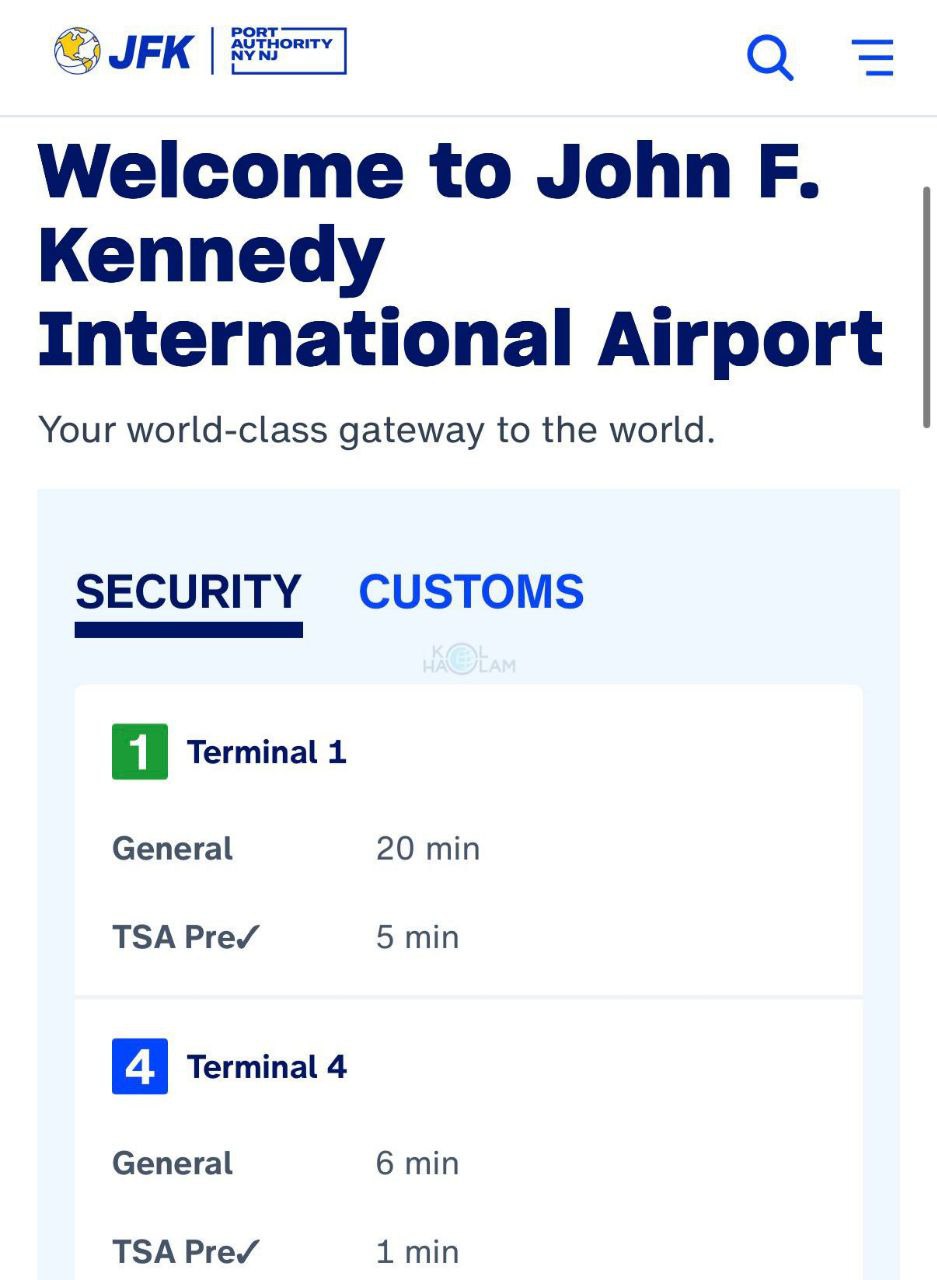Click the Kol Haolam watermark logo
The height and width of the screenshot is (1280, 937).
pos(468,660)
